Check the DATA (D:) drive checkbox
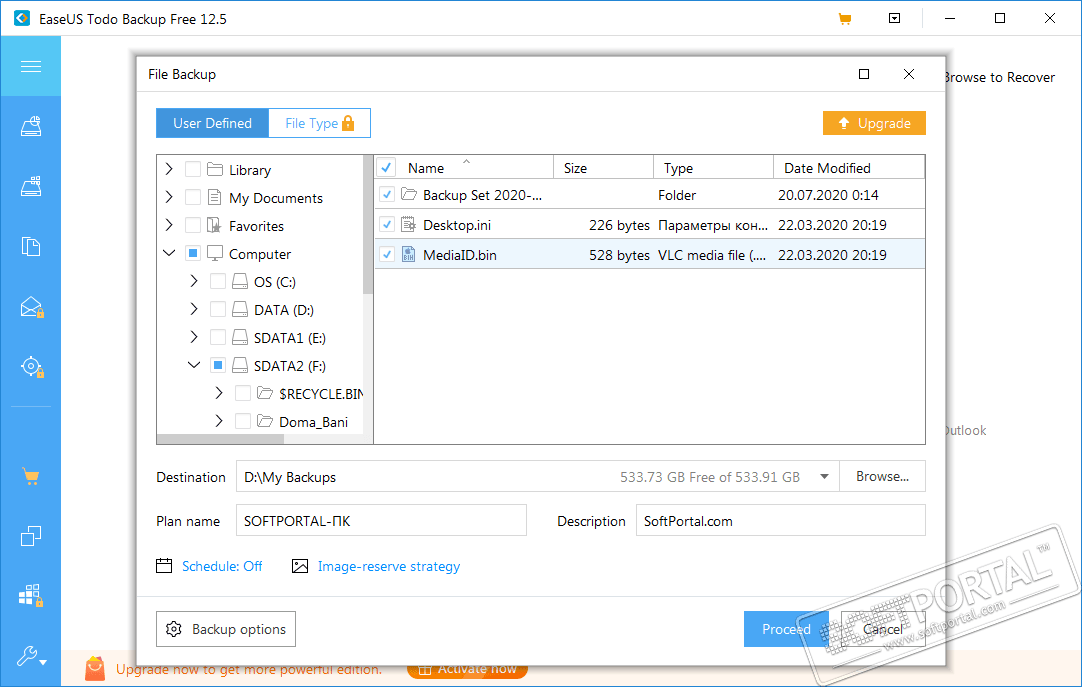 point(218,310)
